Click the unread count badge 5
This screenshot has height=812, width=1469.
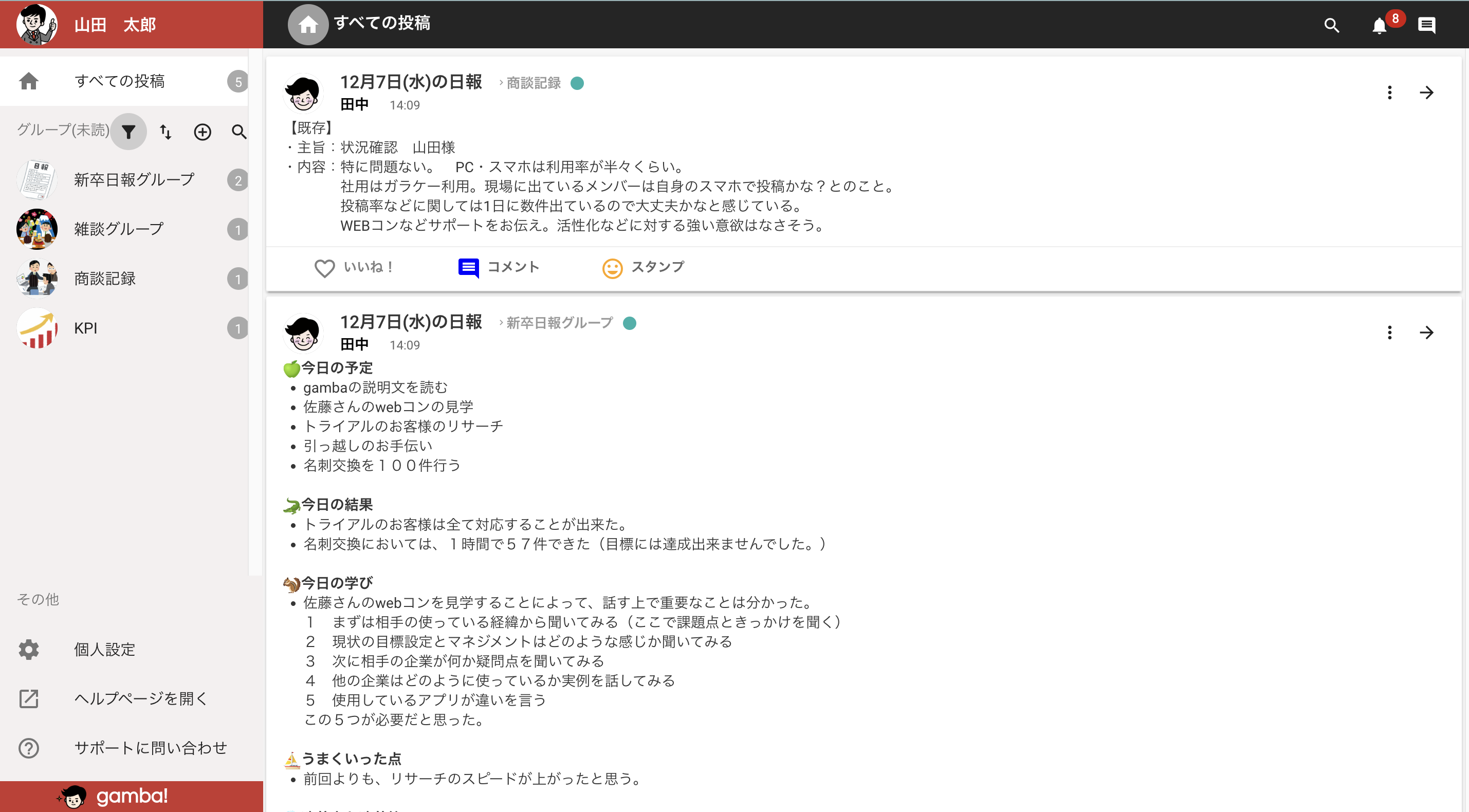pos(238,82)
